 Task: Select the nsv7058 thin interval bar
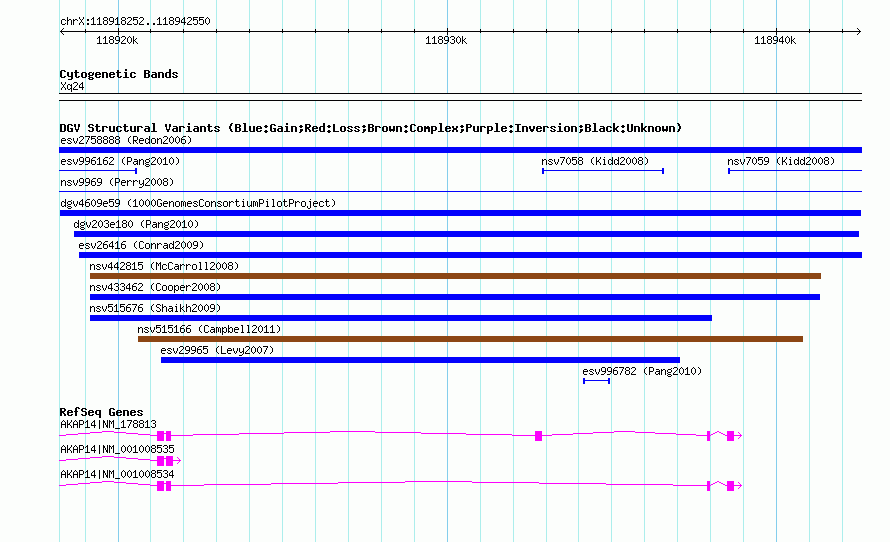click(x=603, y=171)
